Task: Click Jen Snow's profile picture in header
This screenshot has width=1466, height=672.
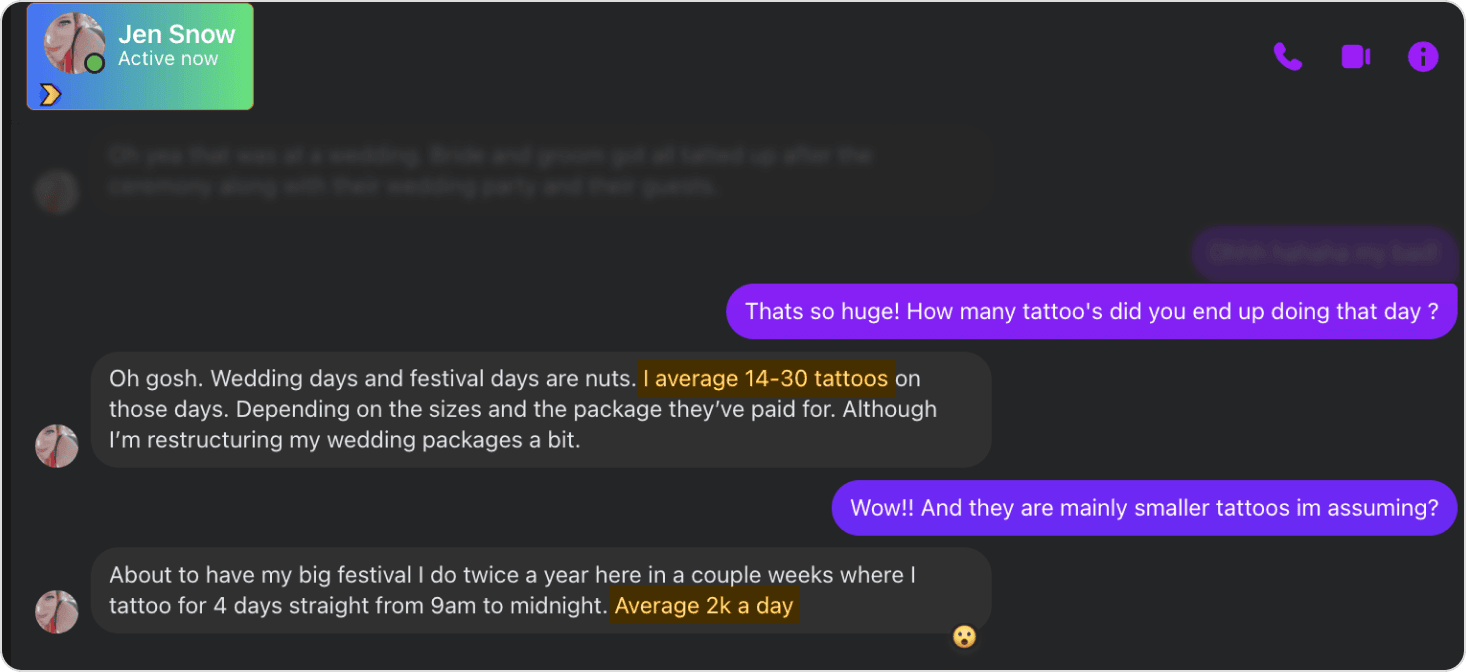Action: 73,43
